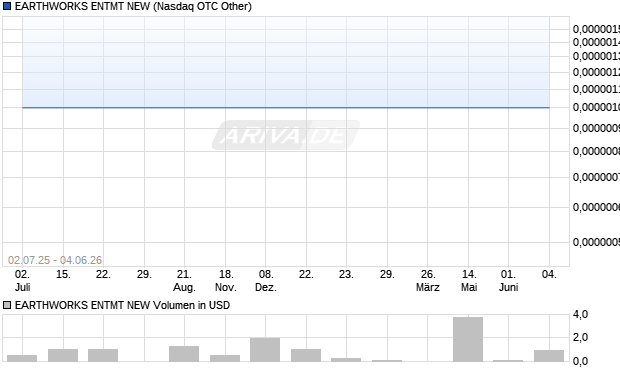The image size is (620, 371).
Task: Click the small volume bar at 23.
Action: (346, 360)
